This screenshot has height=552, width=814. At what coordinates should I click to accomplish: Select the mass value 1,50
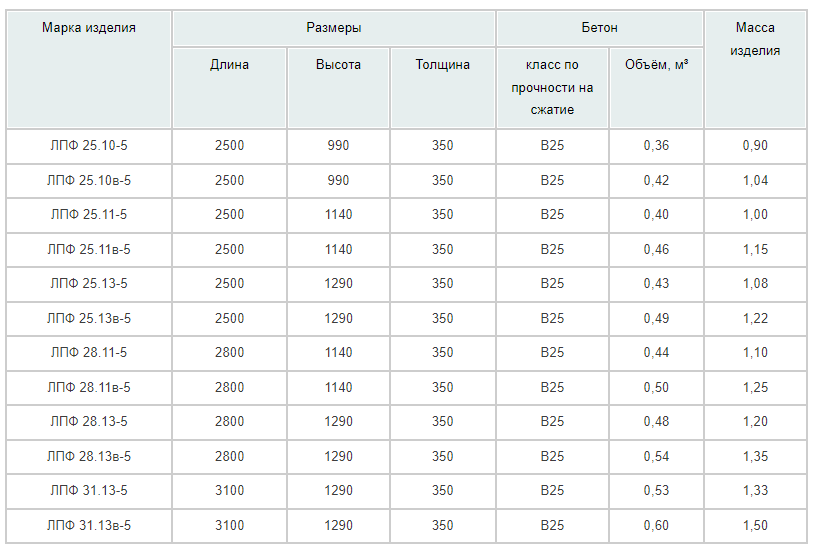pyautogui.click(x=755, y=526)
